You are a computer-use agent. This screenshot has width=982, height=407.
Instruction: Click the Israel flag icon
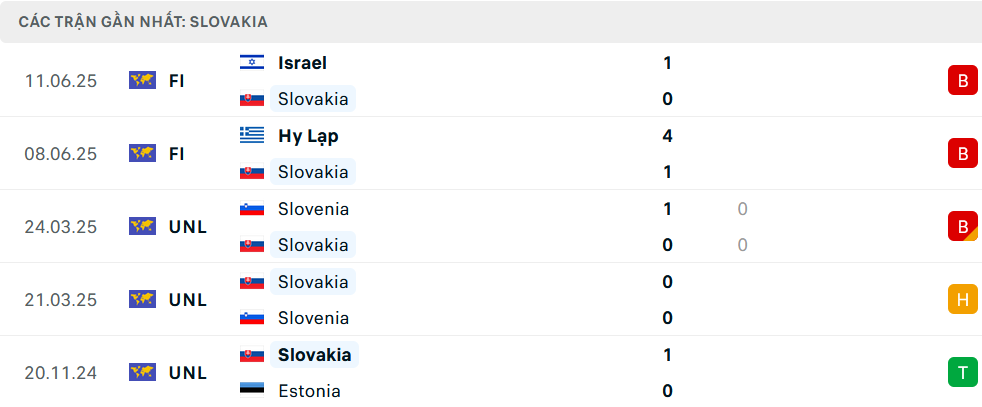(x=252, y=63)
